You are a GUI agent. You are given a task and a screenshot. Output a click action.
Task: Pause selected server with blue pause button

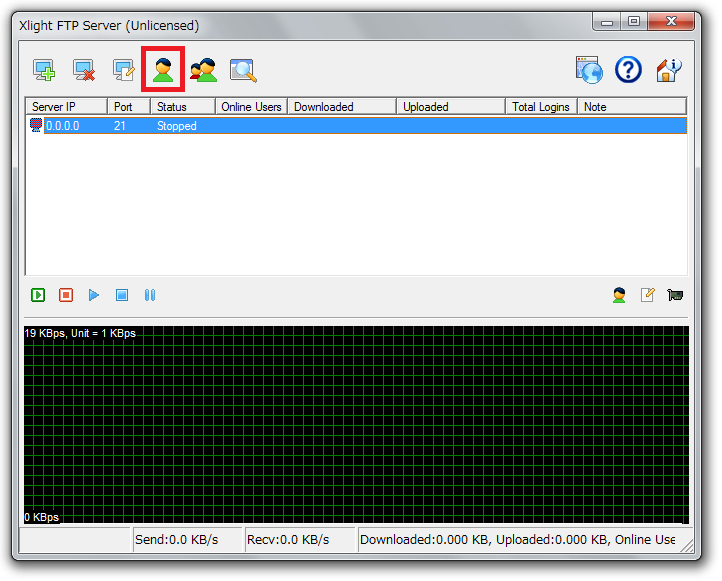pos(150,295)
